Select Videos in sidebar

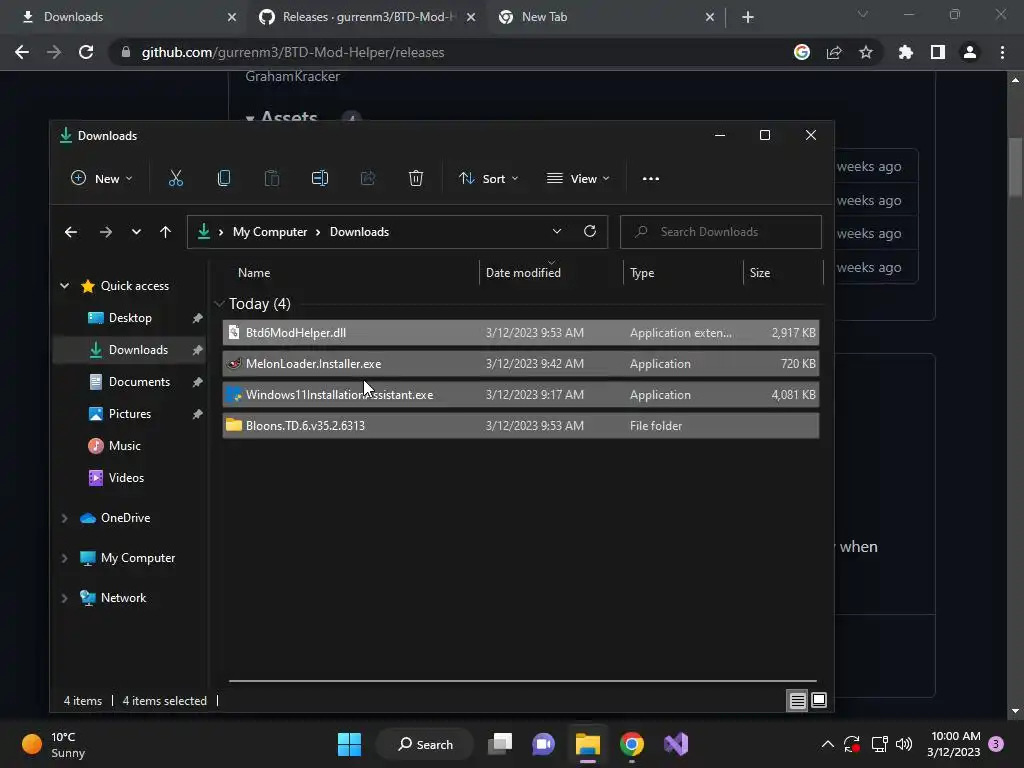126,478
